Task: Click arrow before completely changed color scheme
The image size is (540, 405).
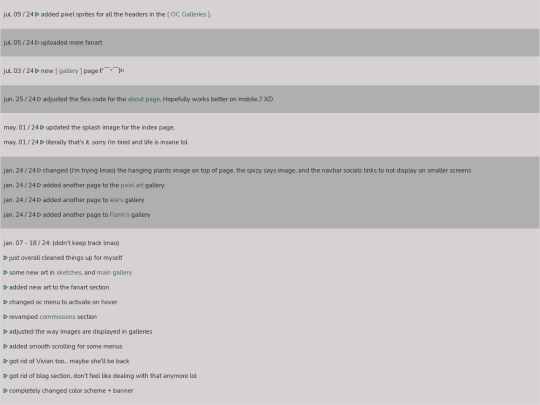Action: coord(6,391)
